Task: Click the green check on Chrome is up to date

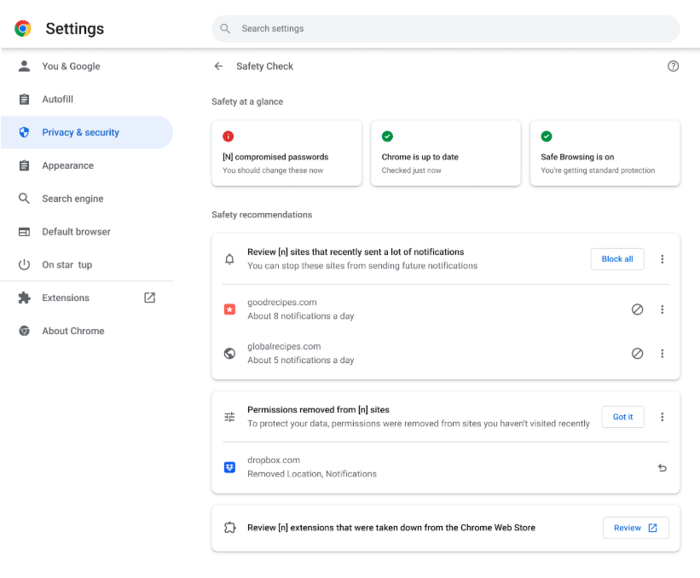Action: [x=387, y=136]
